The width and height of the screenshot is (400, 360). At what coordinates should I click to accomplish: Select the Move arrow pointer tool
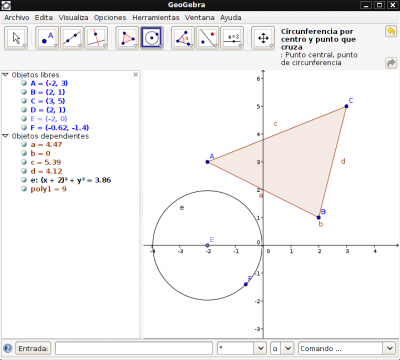16,38
